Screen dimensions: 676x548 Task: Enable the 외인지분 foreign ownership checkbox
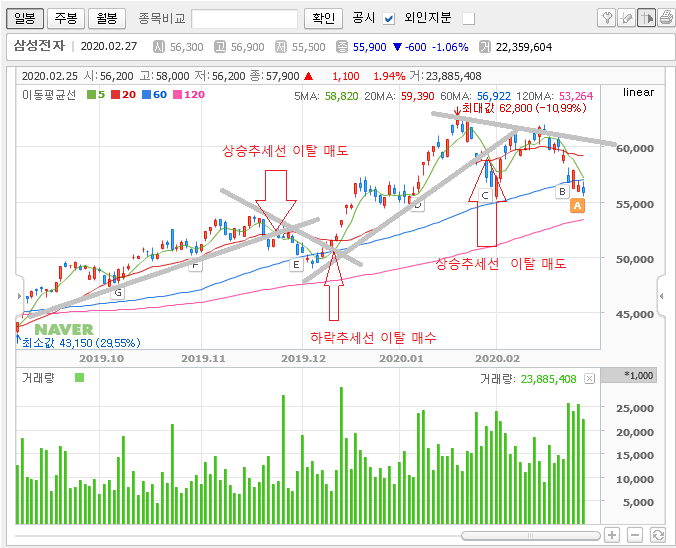pyautogui.click(x=468, y=19)
